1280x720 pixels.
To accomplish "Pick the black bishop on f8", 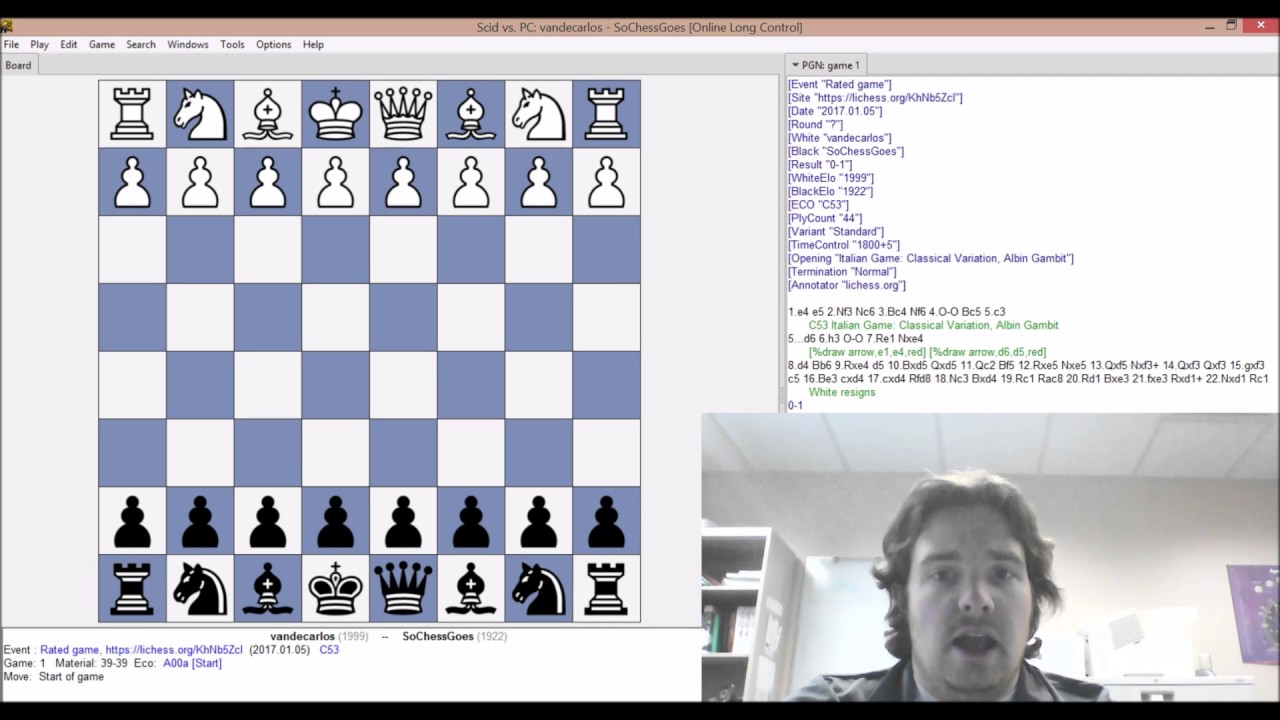I will pos(267,588).
